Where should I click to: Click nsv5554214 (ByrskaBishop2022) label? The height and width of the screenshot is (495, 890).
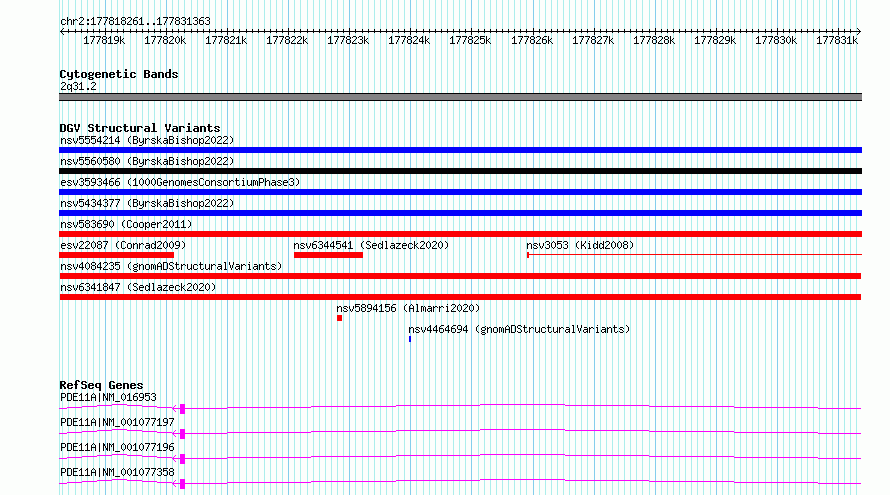tap(147, 140)
